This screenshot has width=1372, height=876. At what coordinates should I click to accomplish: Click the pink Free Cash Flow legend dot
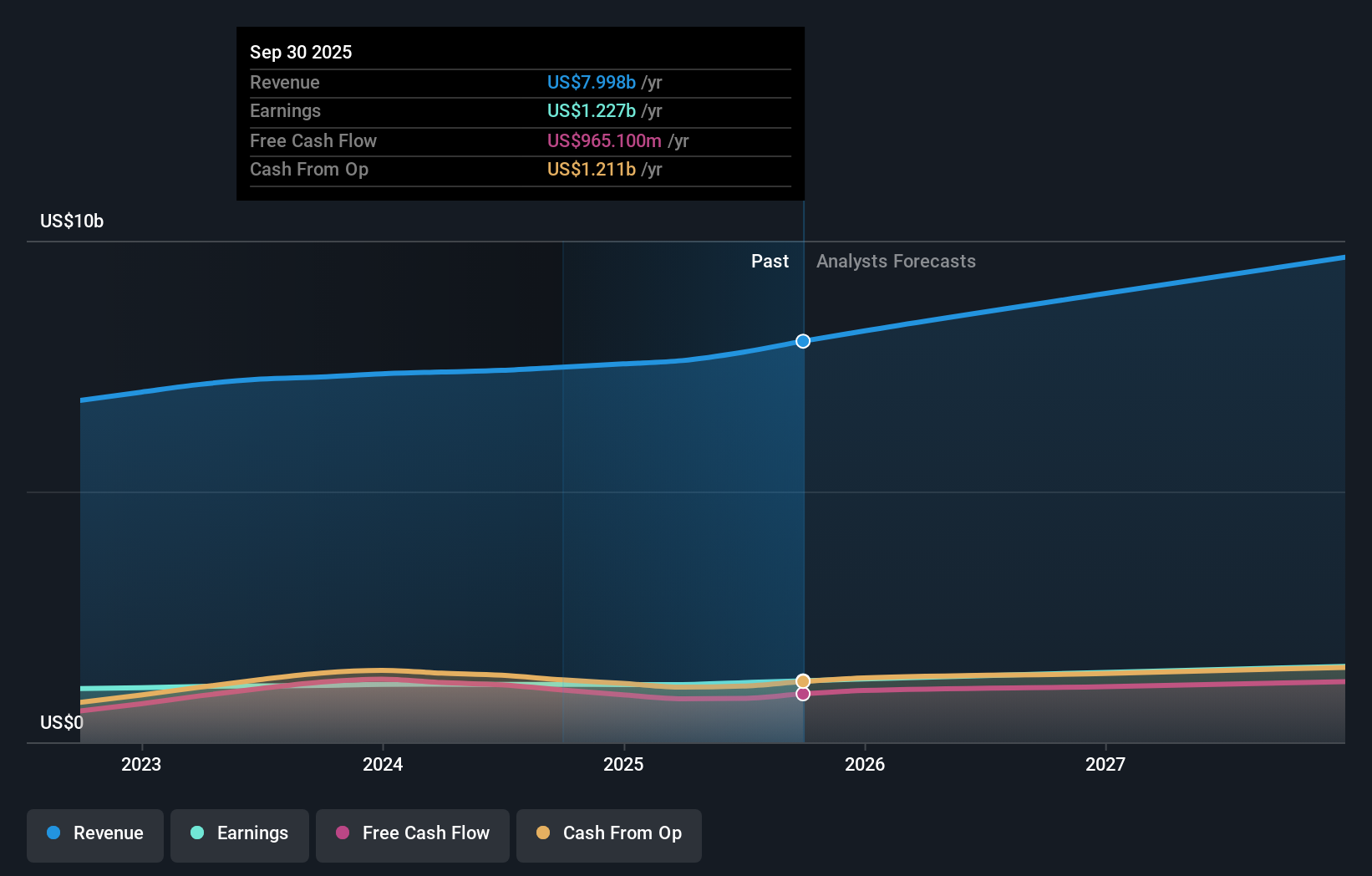click(342, 833)
